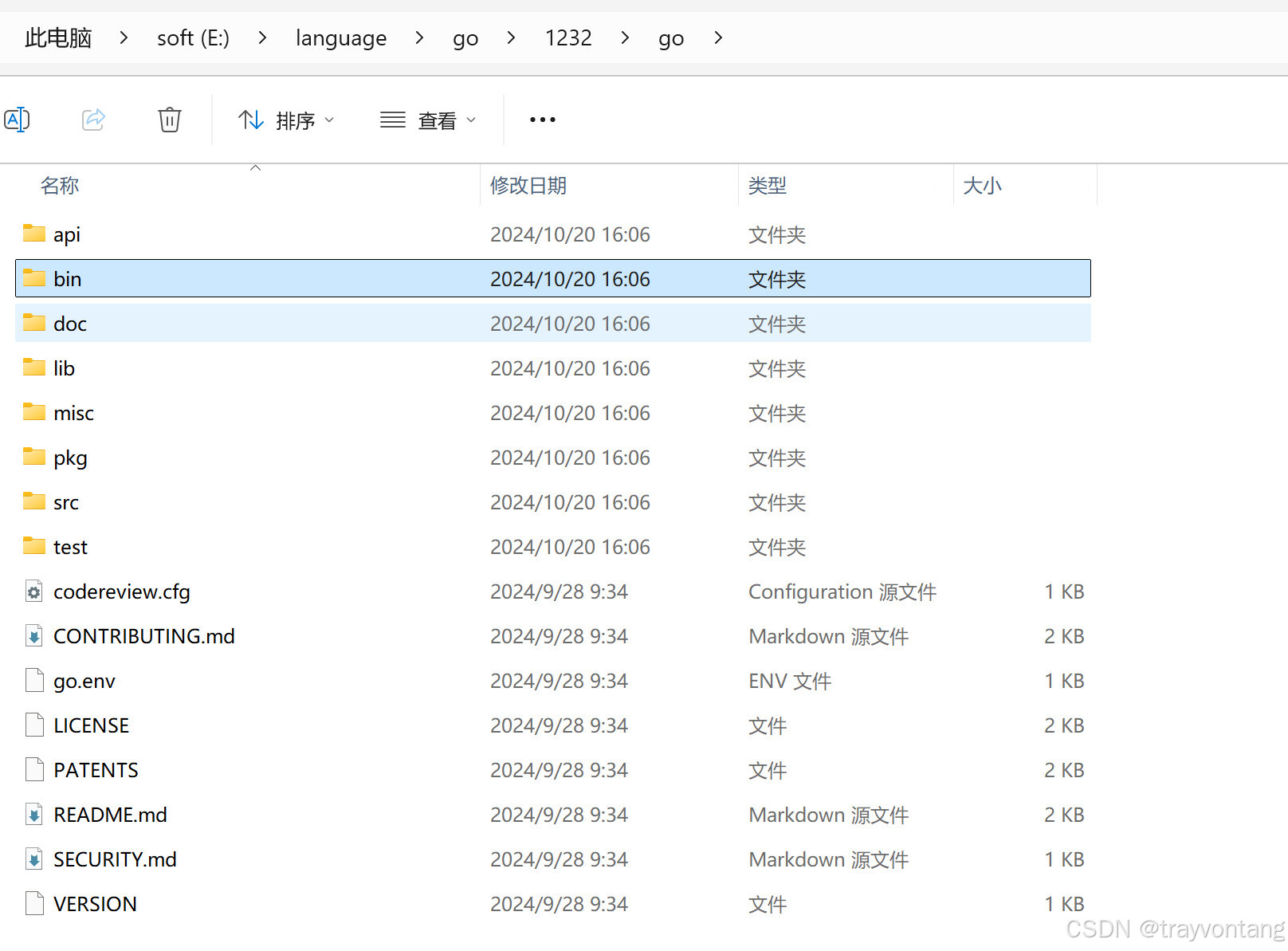Expand the chevron after soft (E:)
The image size is (1288, 951).
pos(262,37)
